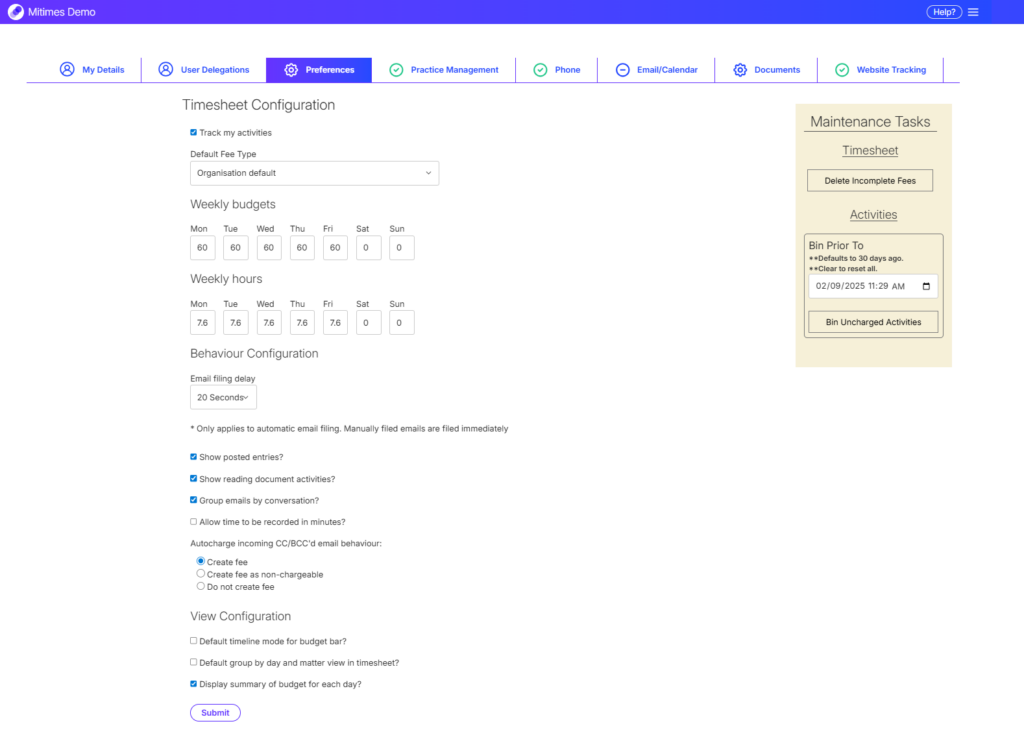This screenshot has height=739, width=1024.
Task: Click the Website Tracking checkmark icon
Action: click(x=842, y=70)
